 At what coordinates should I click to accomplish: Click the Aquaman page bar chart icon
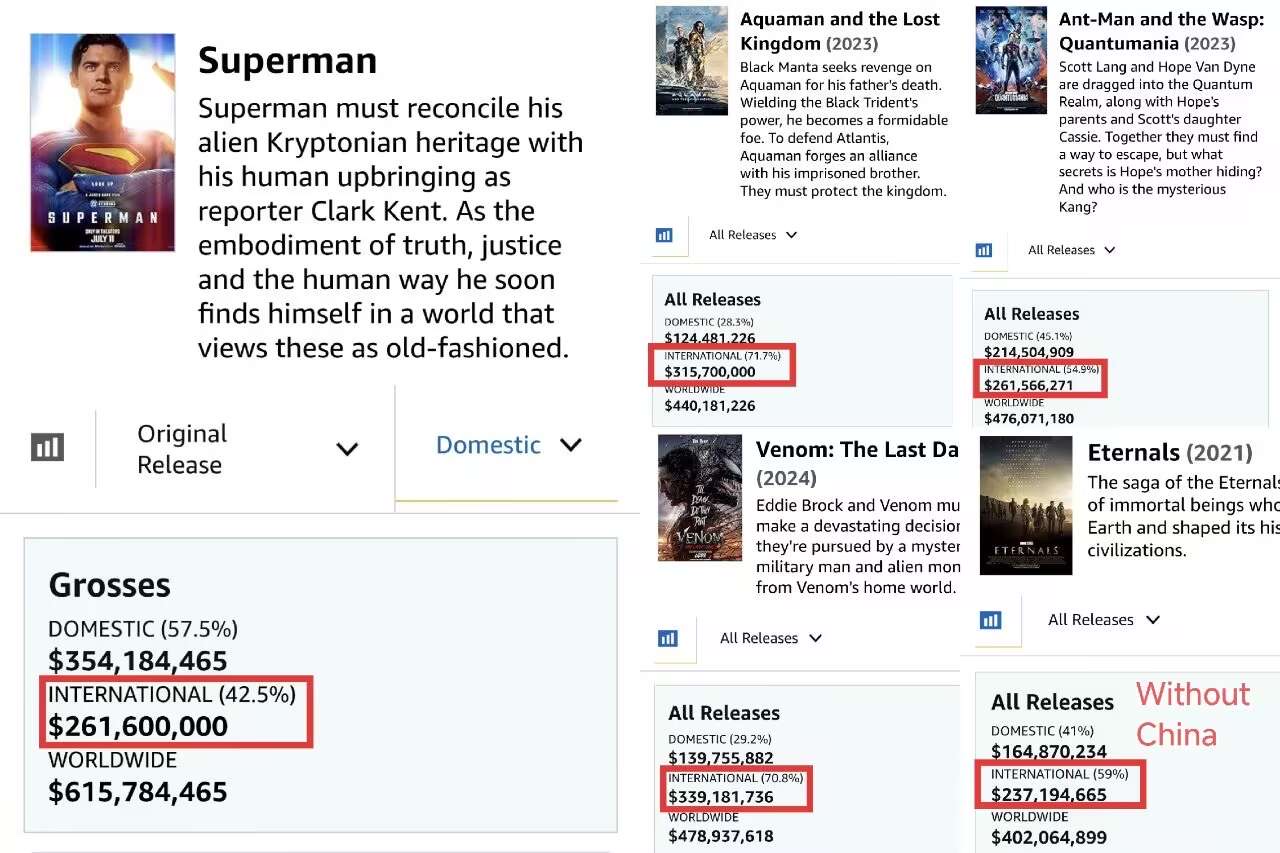click(664, 235)
